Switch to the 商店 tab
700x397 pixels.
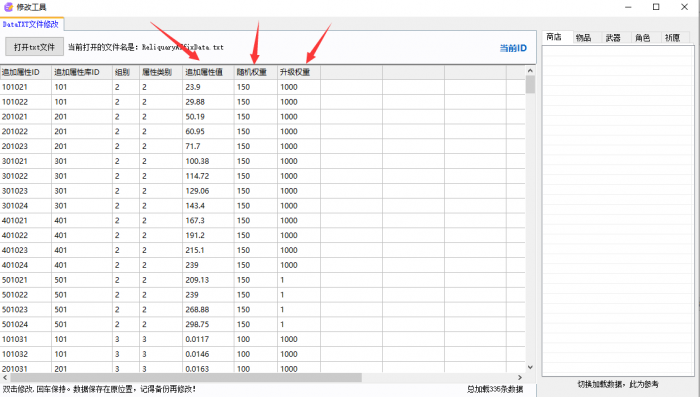pyautogui.click(x=554, y=37)
